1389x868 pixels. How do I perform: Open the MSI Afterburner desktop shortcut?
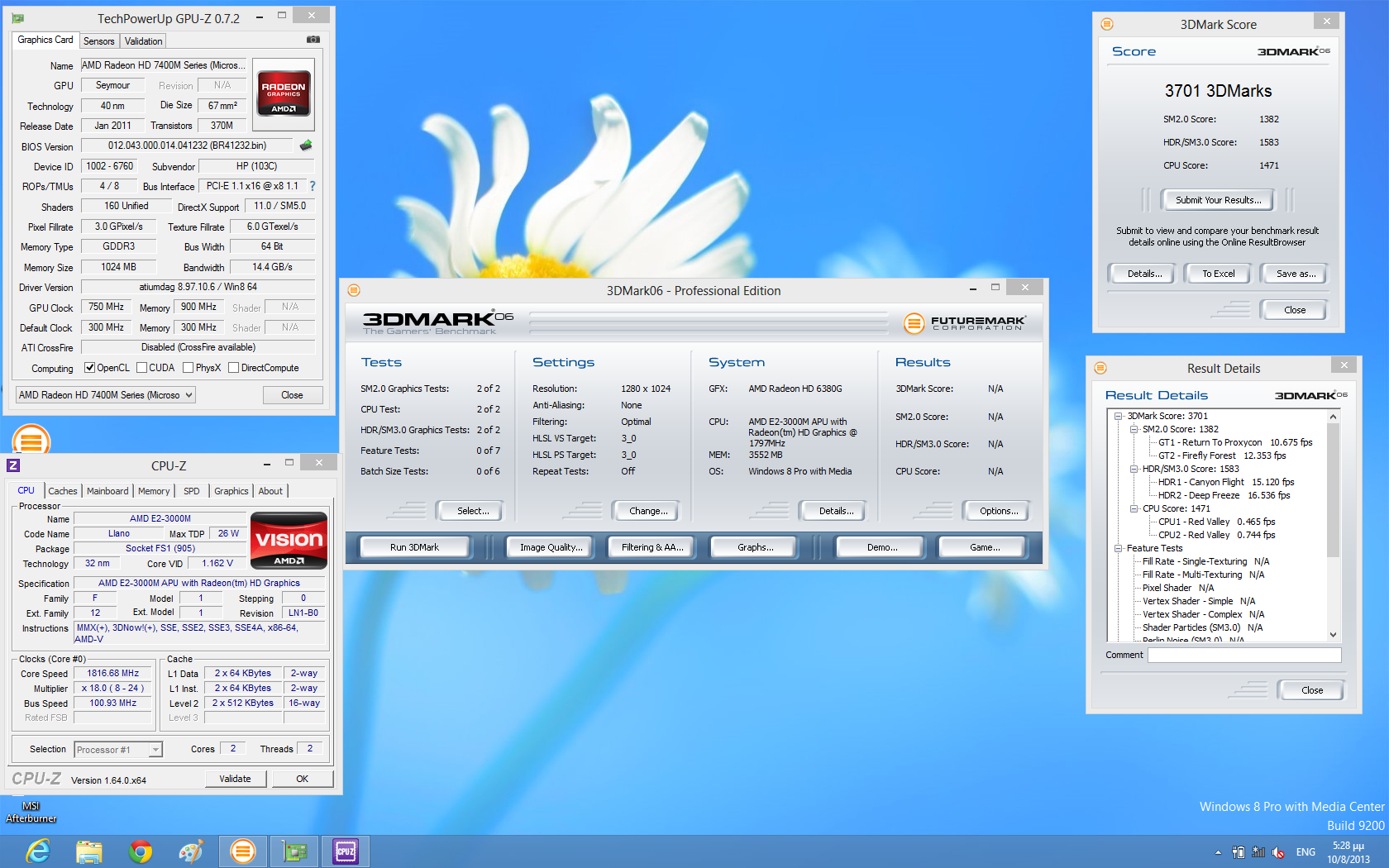31,812
